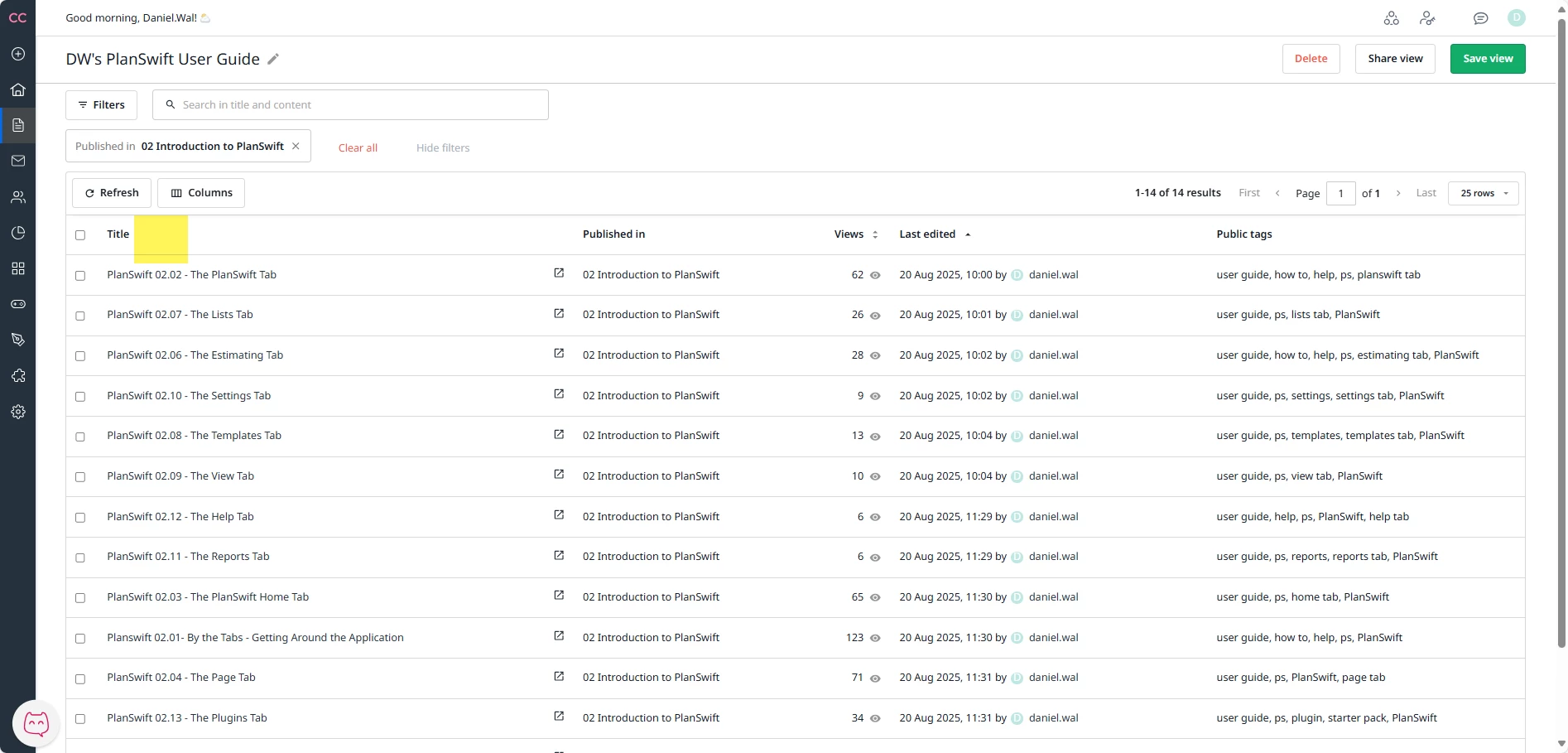The height and width of the screenshot is (753, 1568).
Task: Open the documents page icon in sidebar
Action: [18, 125]
